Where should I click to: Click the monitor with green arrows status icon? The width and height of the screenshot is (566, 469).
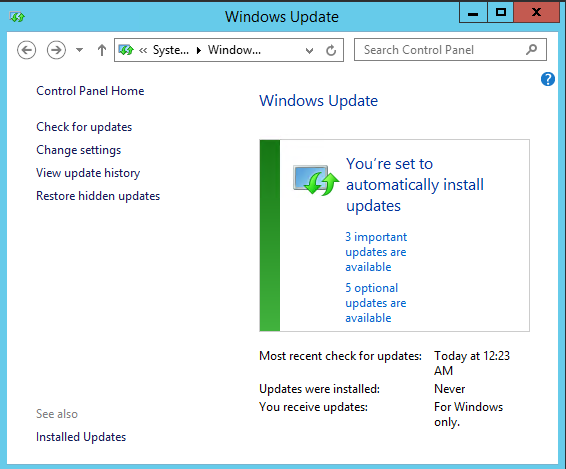[x=315, y=180]
